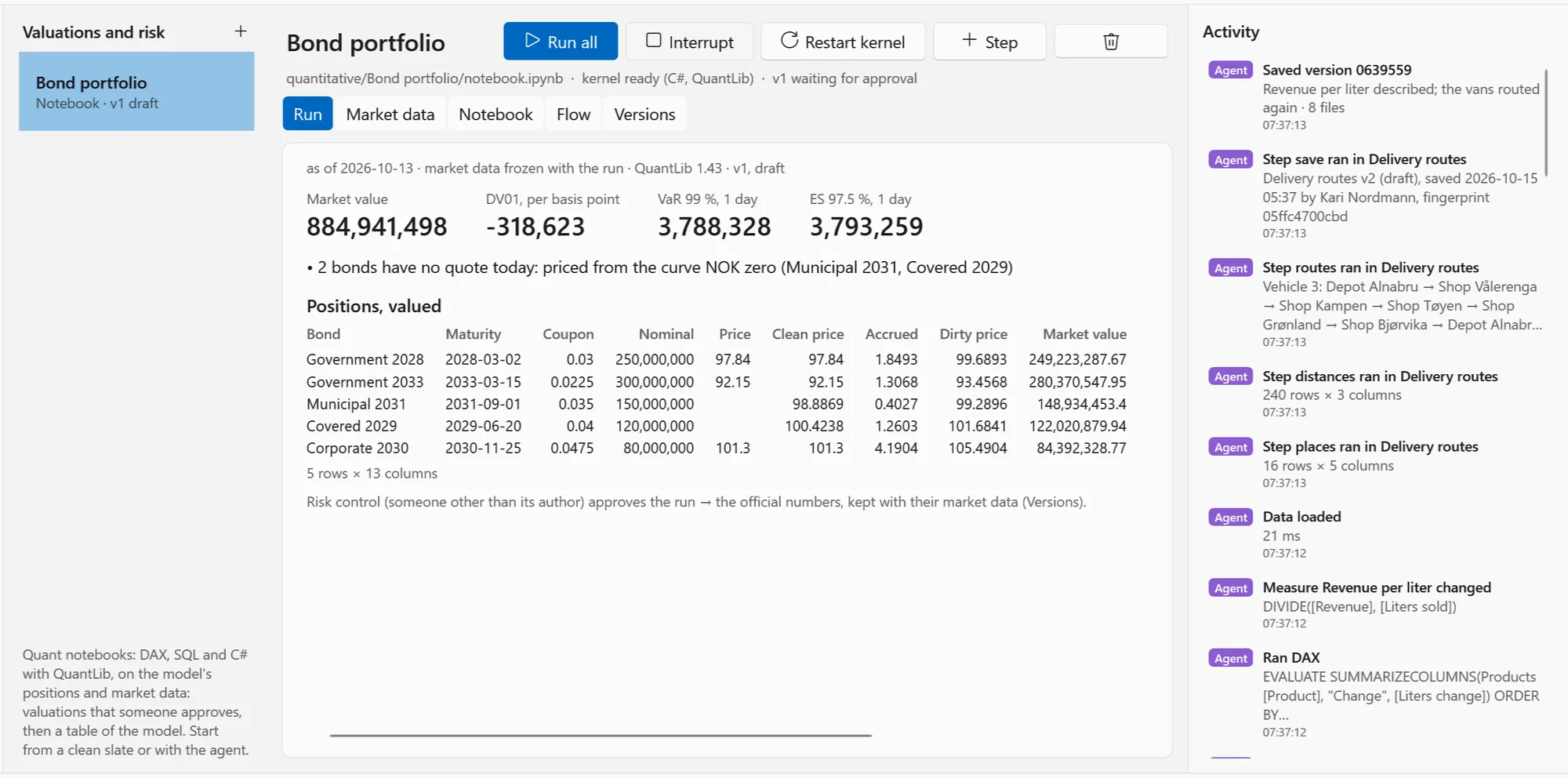Viewport: 1568px width, 778px height.
Task: Add a new Step
Action: pos(989,42)
